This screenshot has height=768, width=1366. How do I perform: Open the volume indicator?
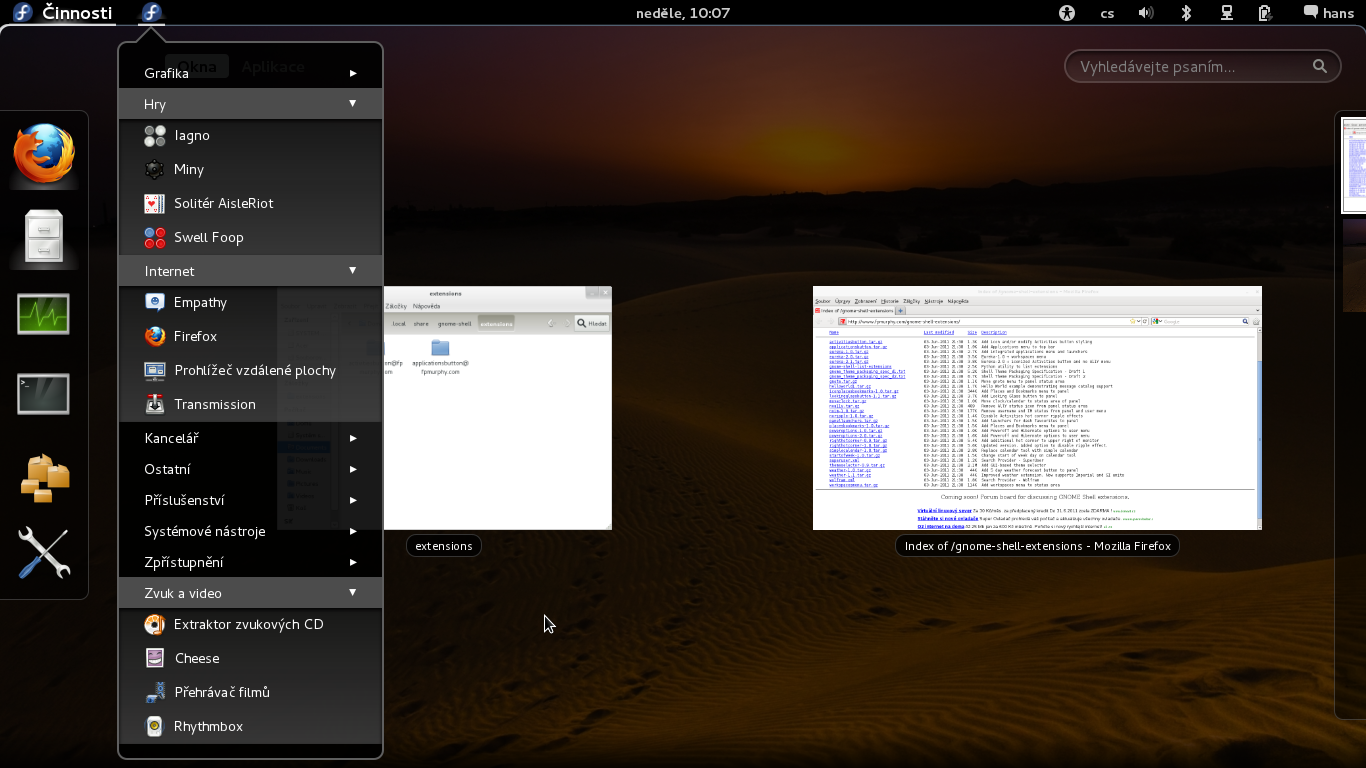click(1146, 13)
